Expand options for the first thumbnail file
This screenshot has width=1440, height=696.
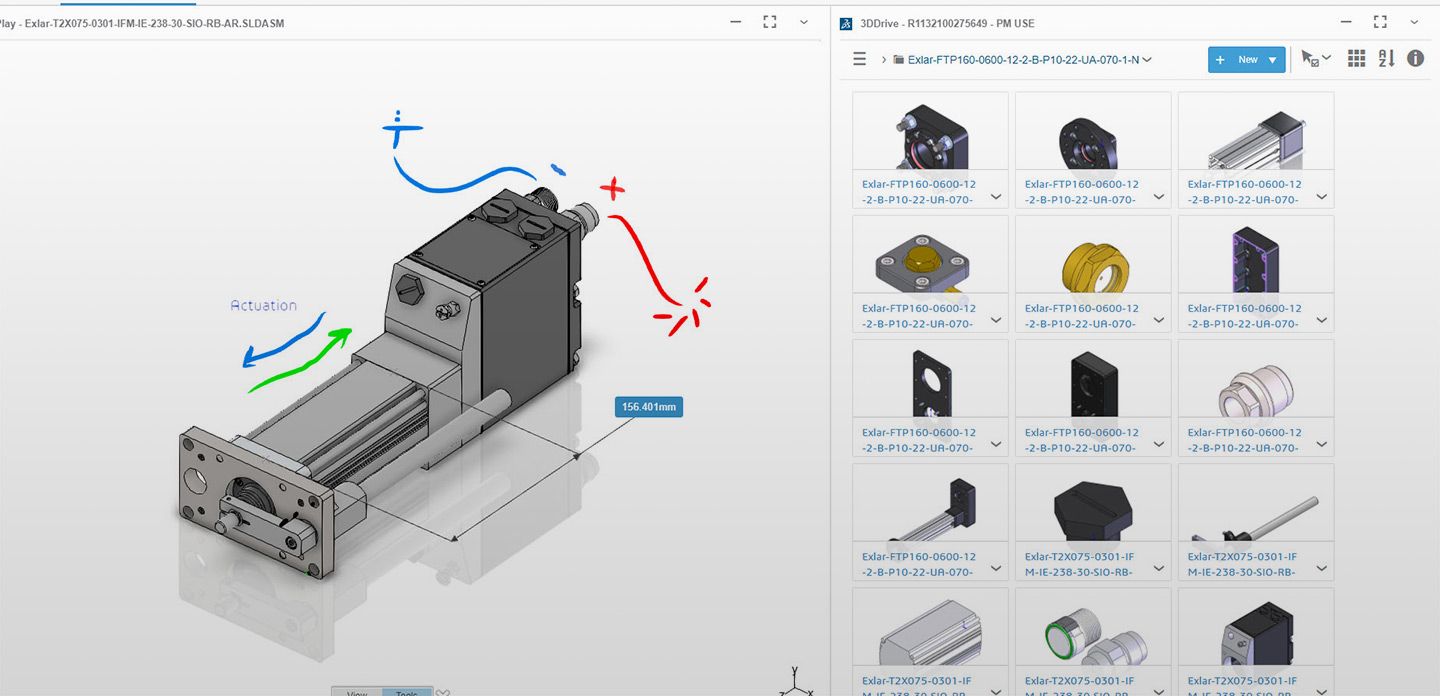tap(996, 197)
